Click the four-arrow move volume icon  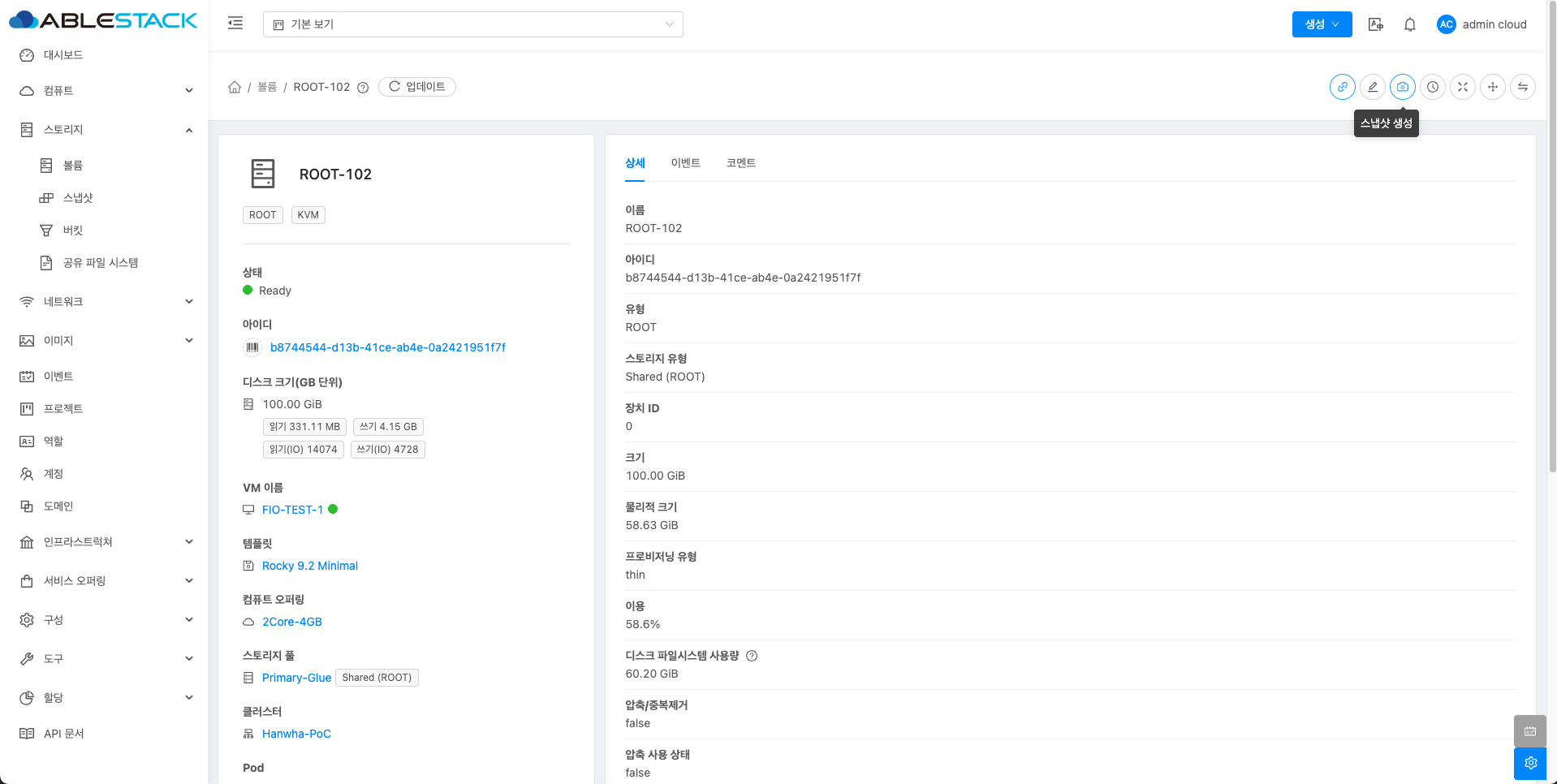coord(1492,87)
